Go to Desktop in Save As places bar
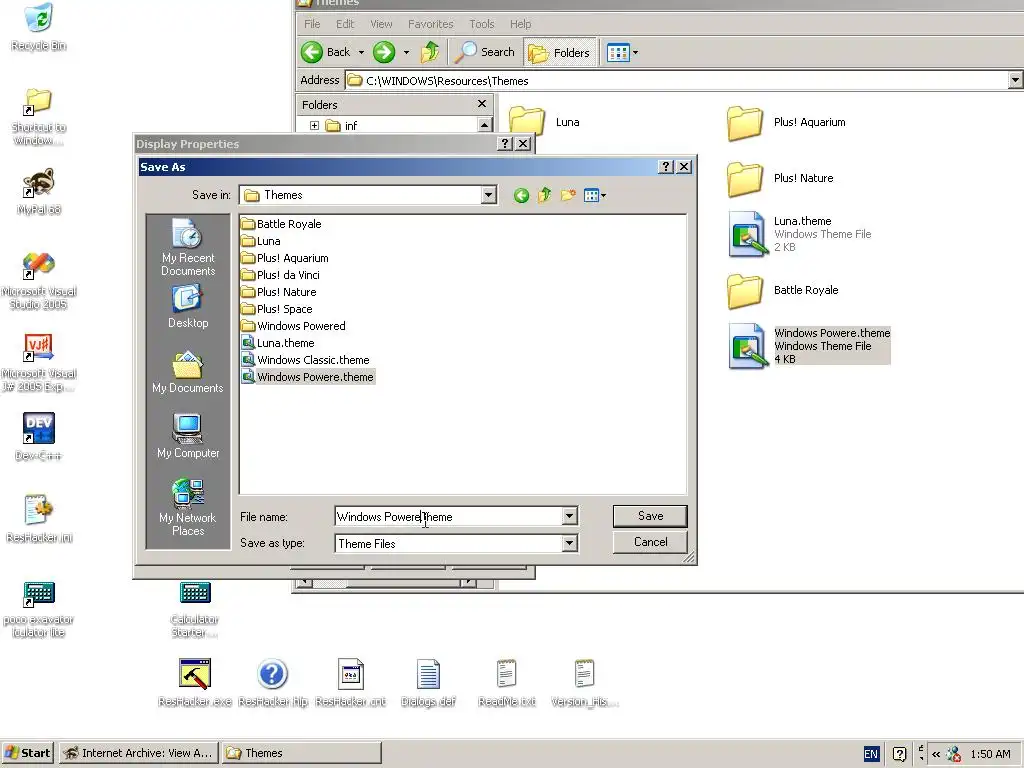1024x768 pixels. tap(188, 307)
